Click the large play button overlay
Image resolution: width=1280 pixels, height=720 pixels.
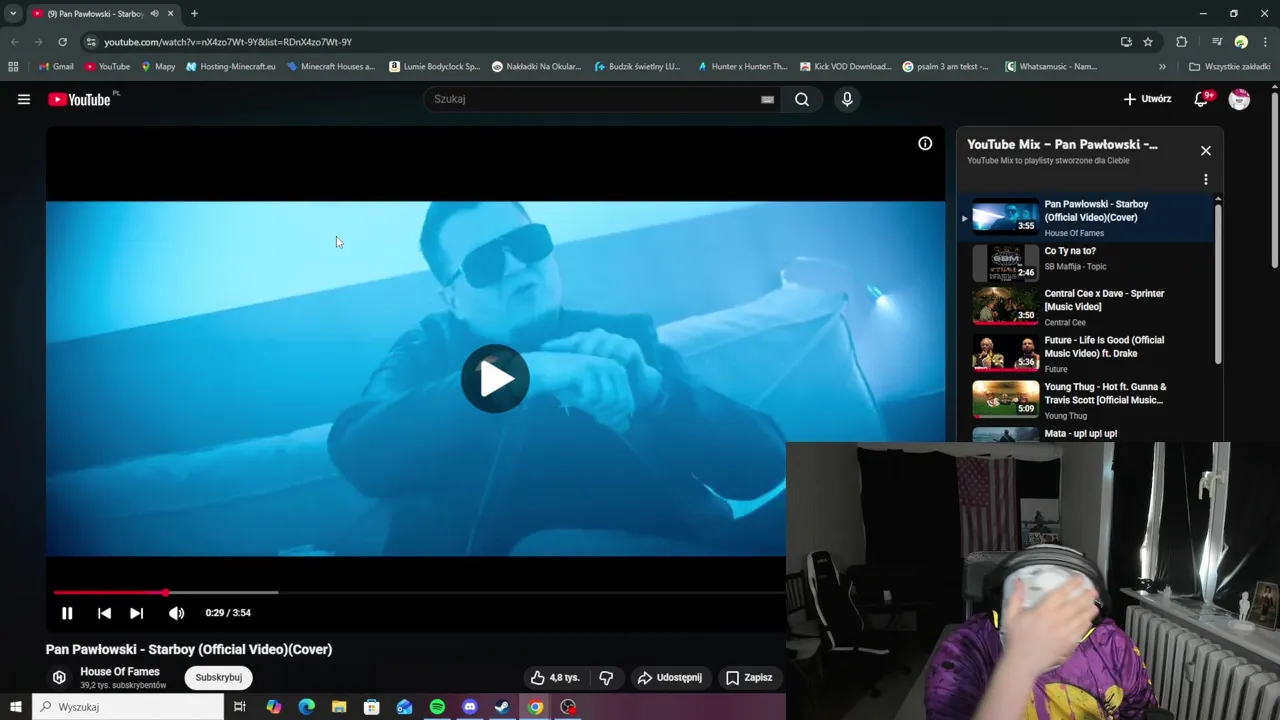[x=495, y=378]
